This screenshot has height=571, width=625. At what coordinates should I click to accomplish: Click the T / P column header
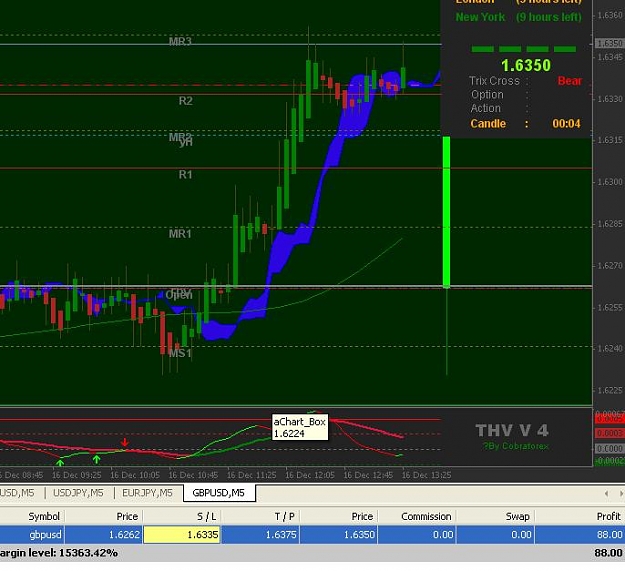[285, 516]
